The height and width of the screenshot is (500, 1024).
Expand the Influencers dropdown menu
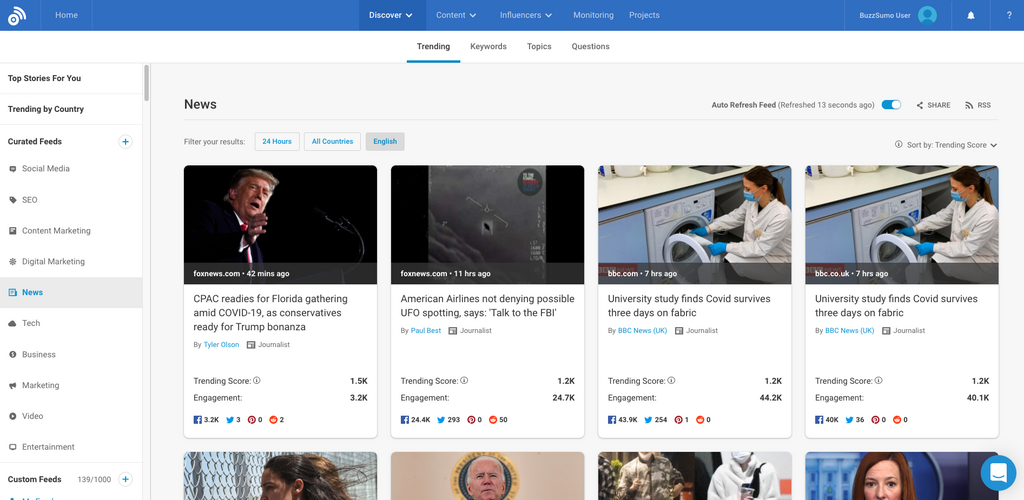tap(526, 15)
